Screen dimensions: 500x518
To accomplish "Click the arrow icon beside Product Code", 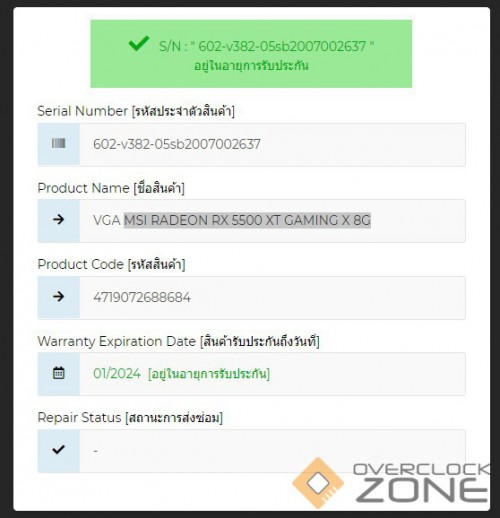I will [58, 296].
